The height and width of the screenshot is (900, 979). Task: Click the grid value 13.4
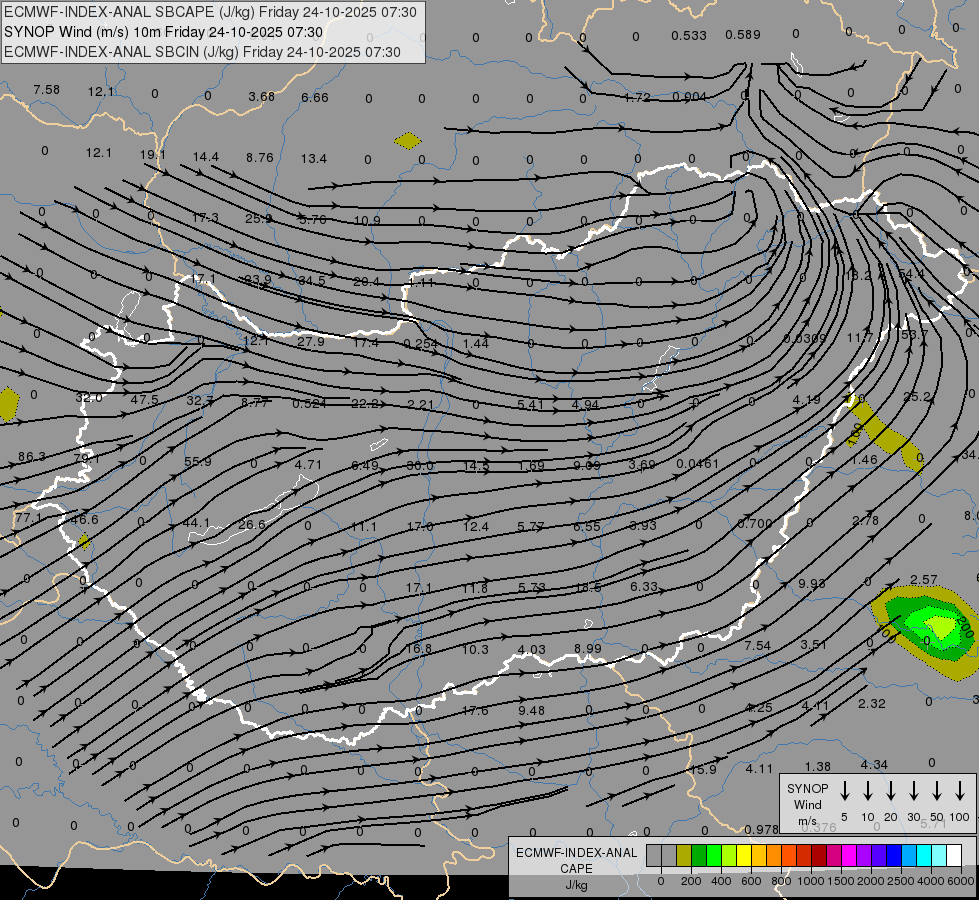pos(313,159)
